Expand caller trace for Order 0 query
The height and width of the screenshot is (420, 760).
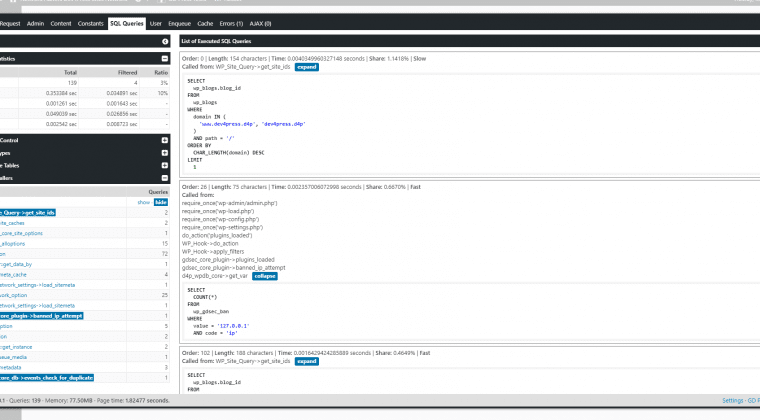point(307,67)
